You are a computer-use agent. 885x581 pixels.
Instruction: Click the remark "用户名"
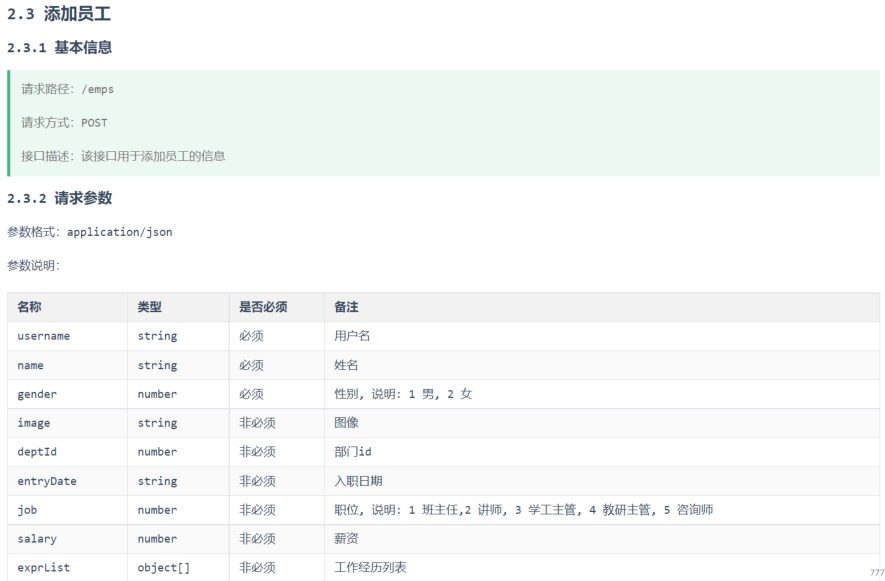(352, 336)
